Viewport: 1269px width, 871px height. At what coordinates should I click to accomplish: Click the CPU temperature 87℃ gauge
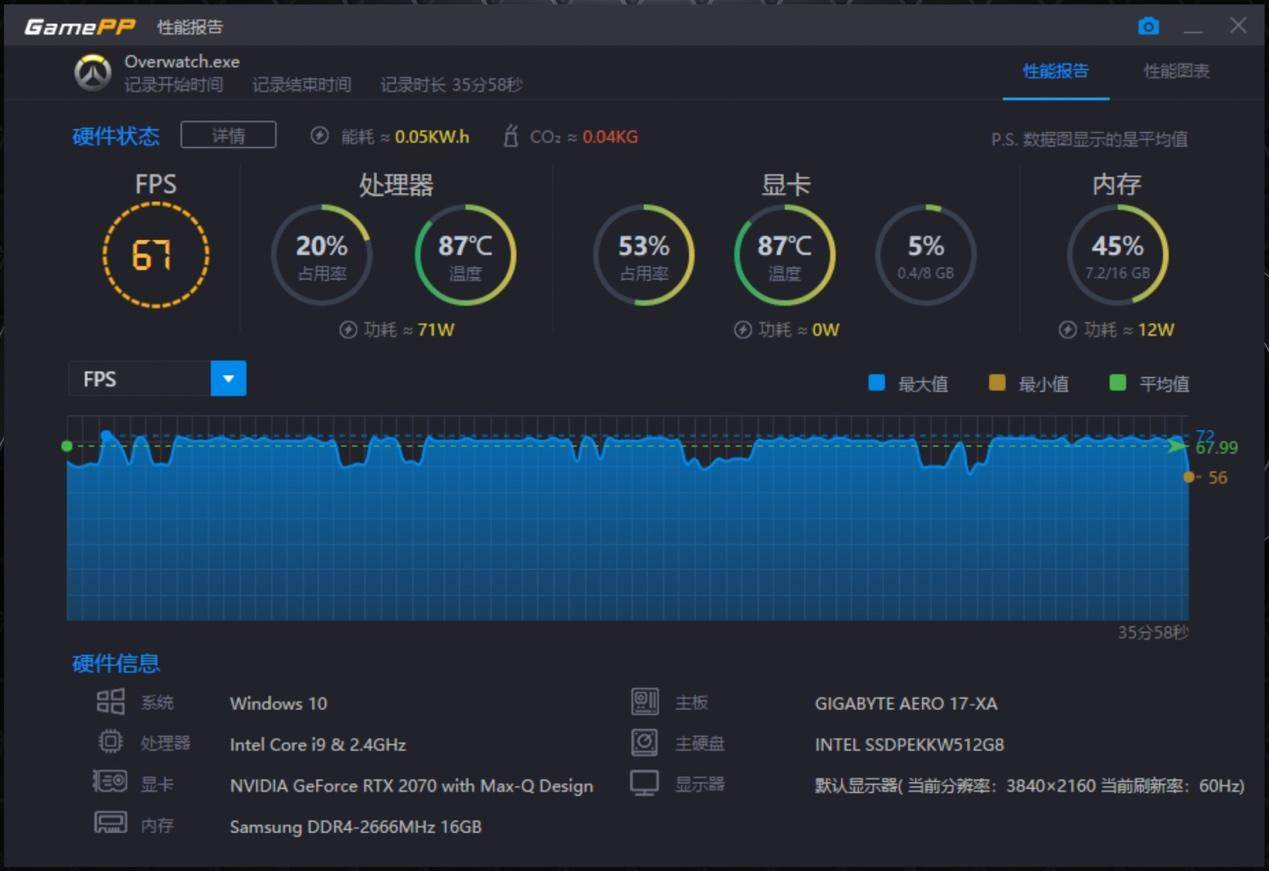[465, 255]
